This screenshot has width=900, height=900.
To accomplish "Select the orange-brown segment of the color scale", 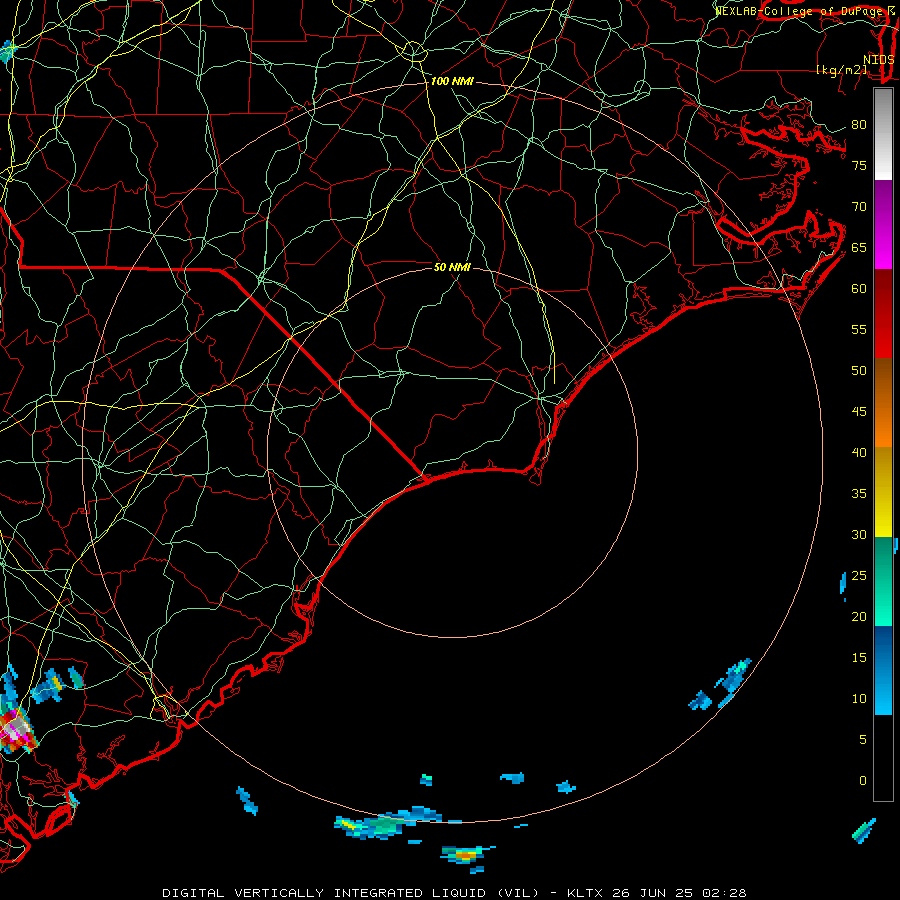I will [883, 403].
